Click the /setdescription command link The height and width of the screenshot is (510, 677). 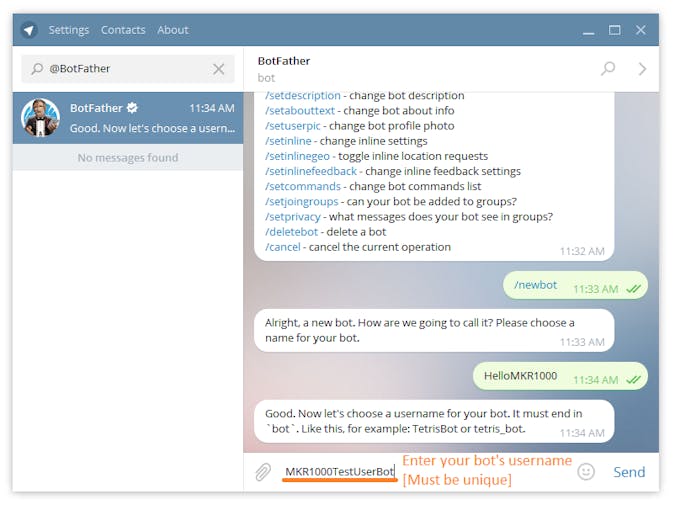pyautogui.click(x=303, y=95)
